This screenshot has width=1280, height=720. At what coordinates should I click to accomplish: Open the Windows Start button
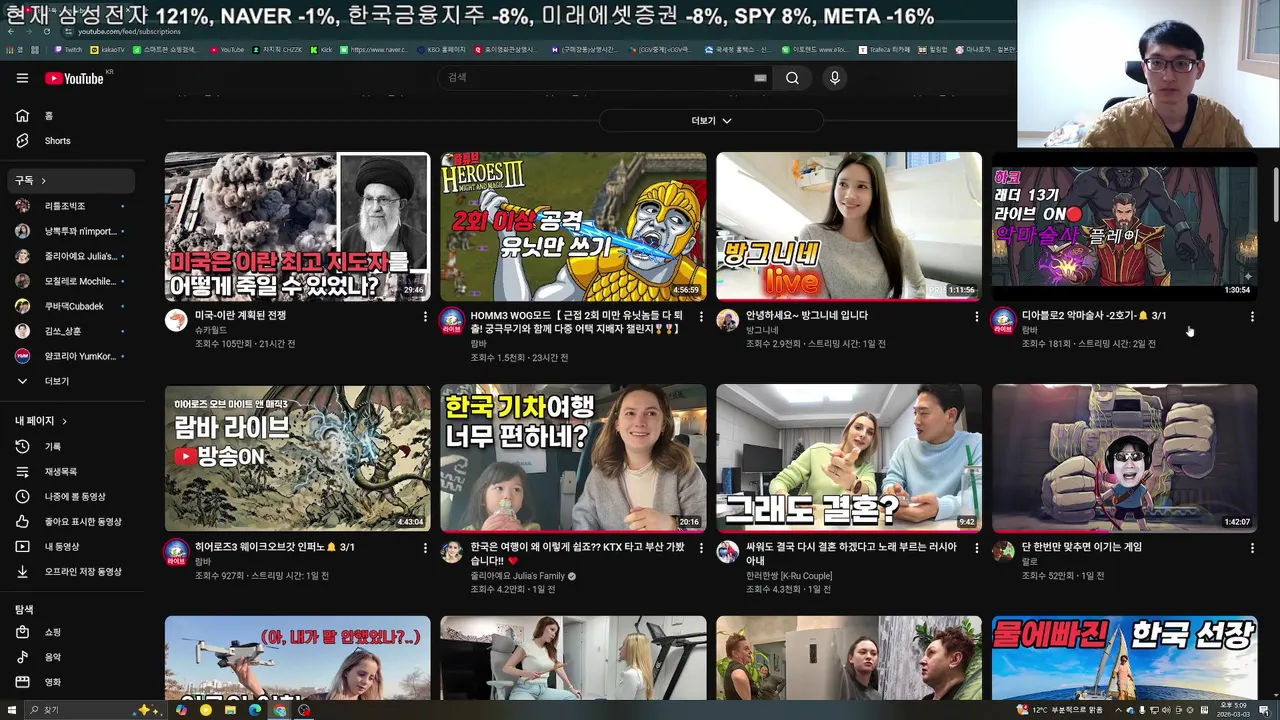[12, 710]
